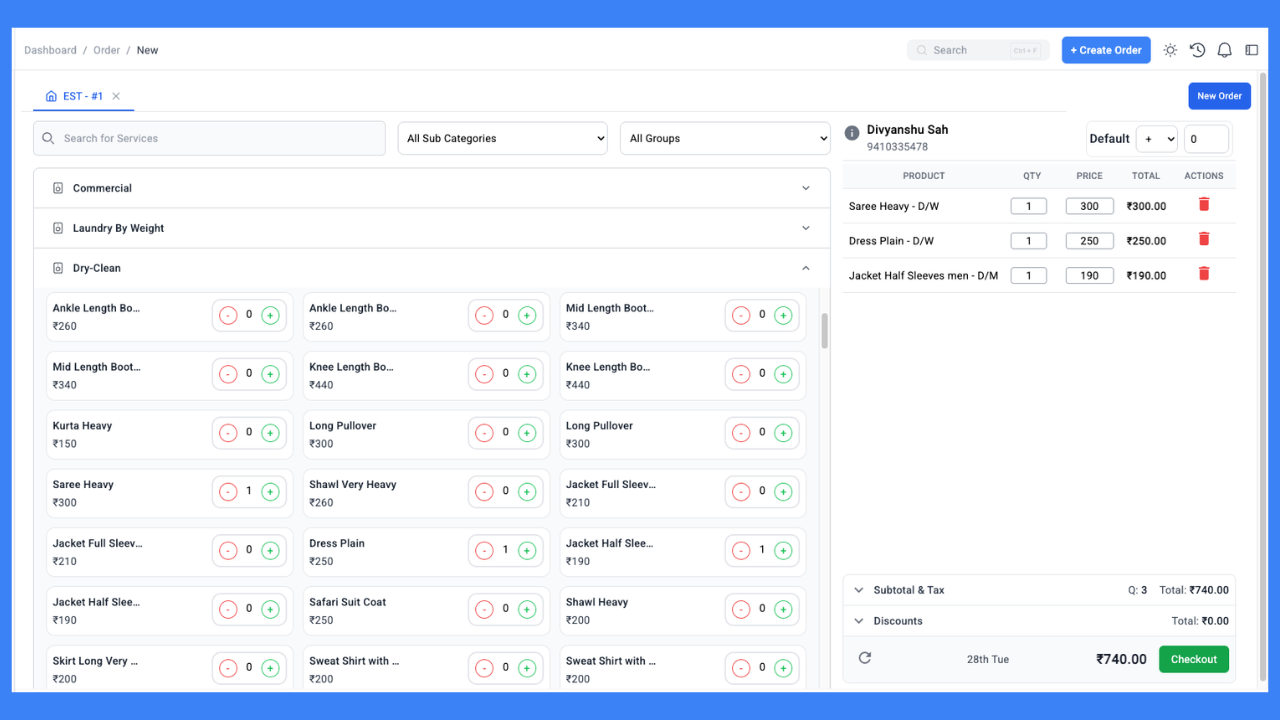Click the green Checkout button
The width and height of the screenshot is (1280, 720).
(1193, 658)
